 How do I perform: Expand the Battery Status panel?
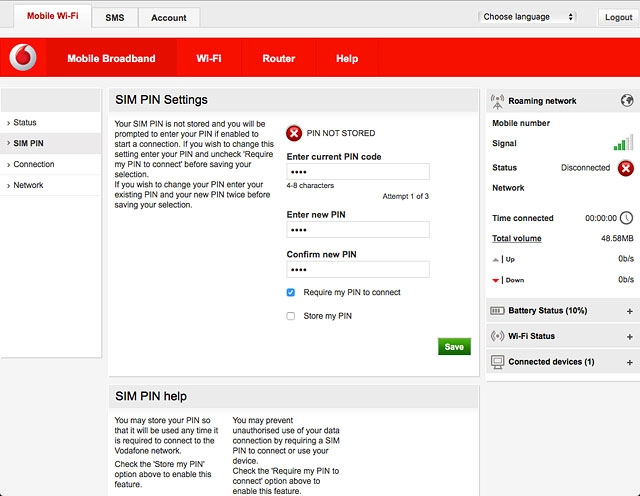pos(629,311)
